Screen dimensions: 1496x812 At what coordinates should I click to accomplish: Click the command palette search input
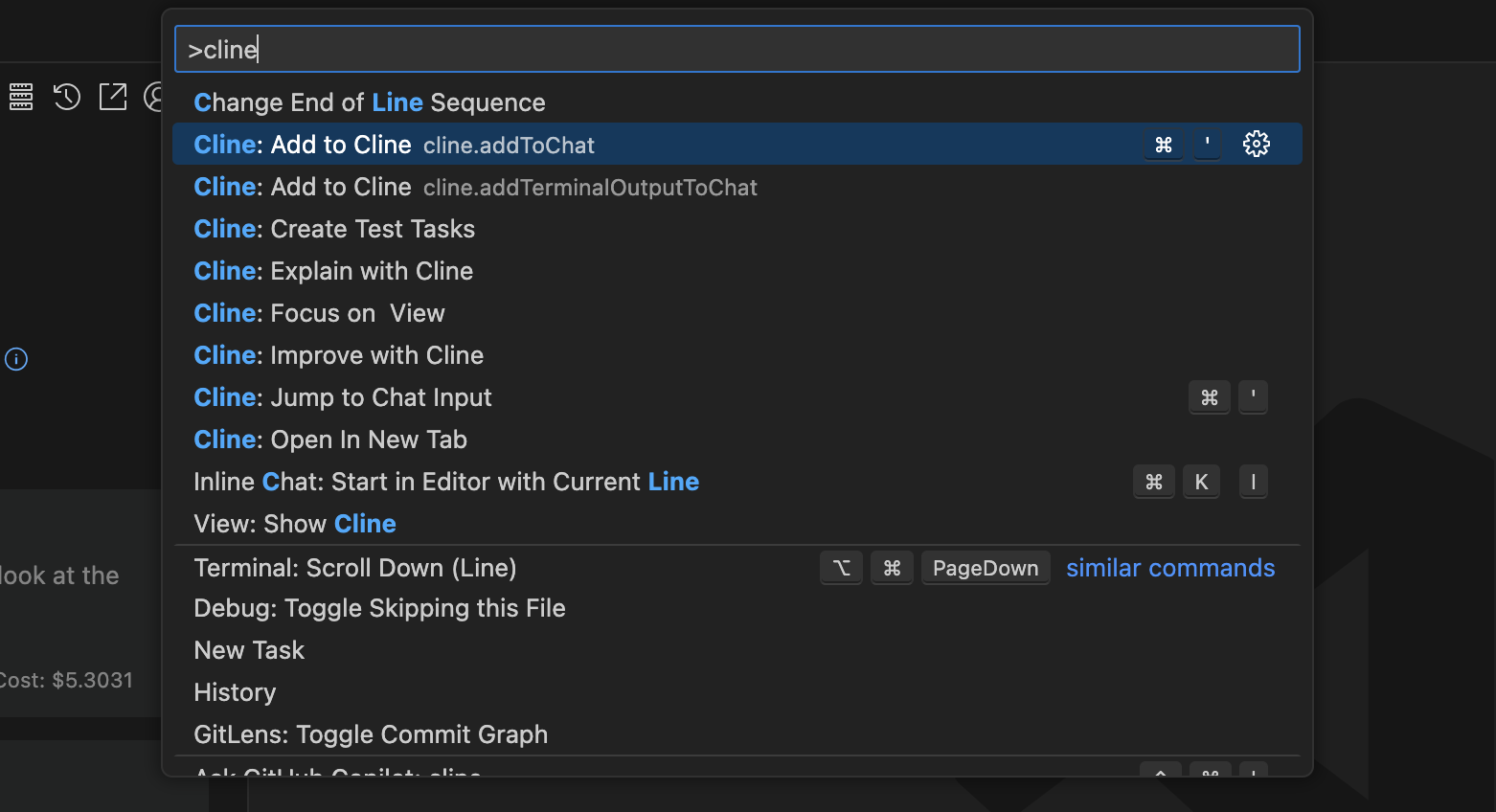(x=737, y=49)
